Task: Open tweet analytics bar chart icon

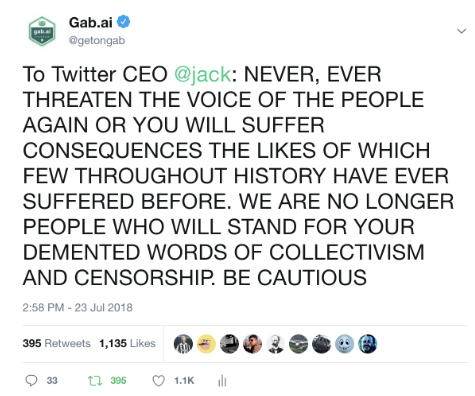Action: pos(222,381)
